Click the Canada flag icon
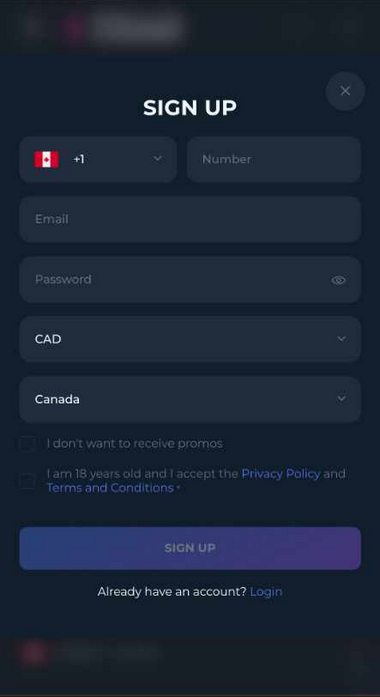380x697 pixels. 46,159
